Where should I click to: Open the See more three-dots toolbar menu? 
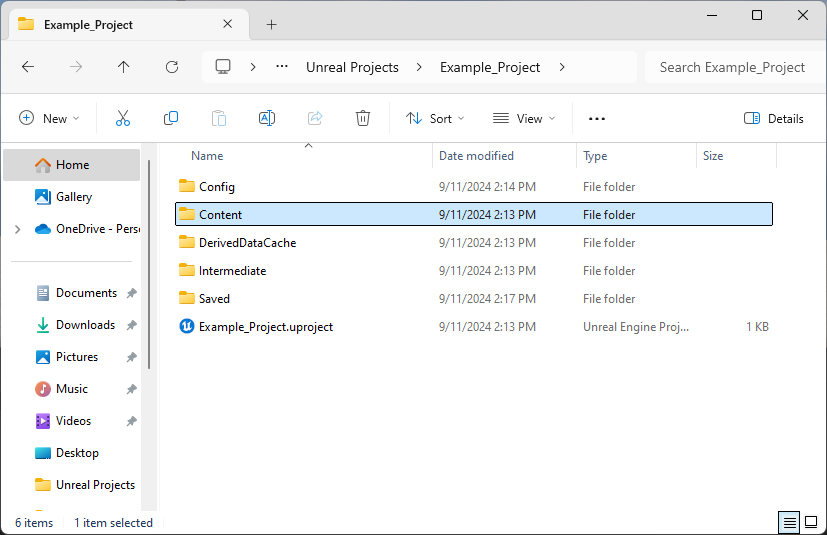click(597, 119)
